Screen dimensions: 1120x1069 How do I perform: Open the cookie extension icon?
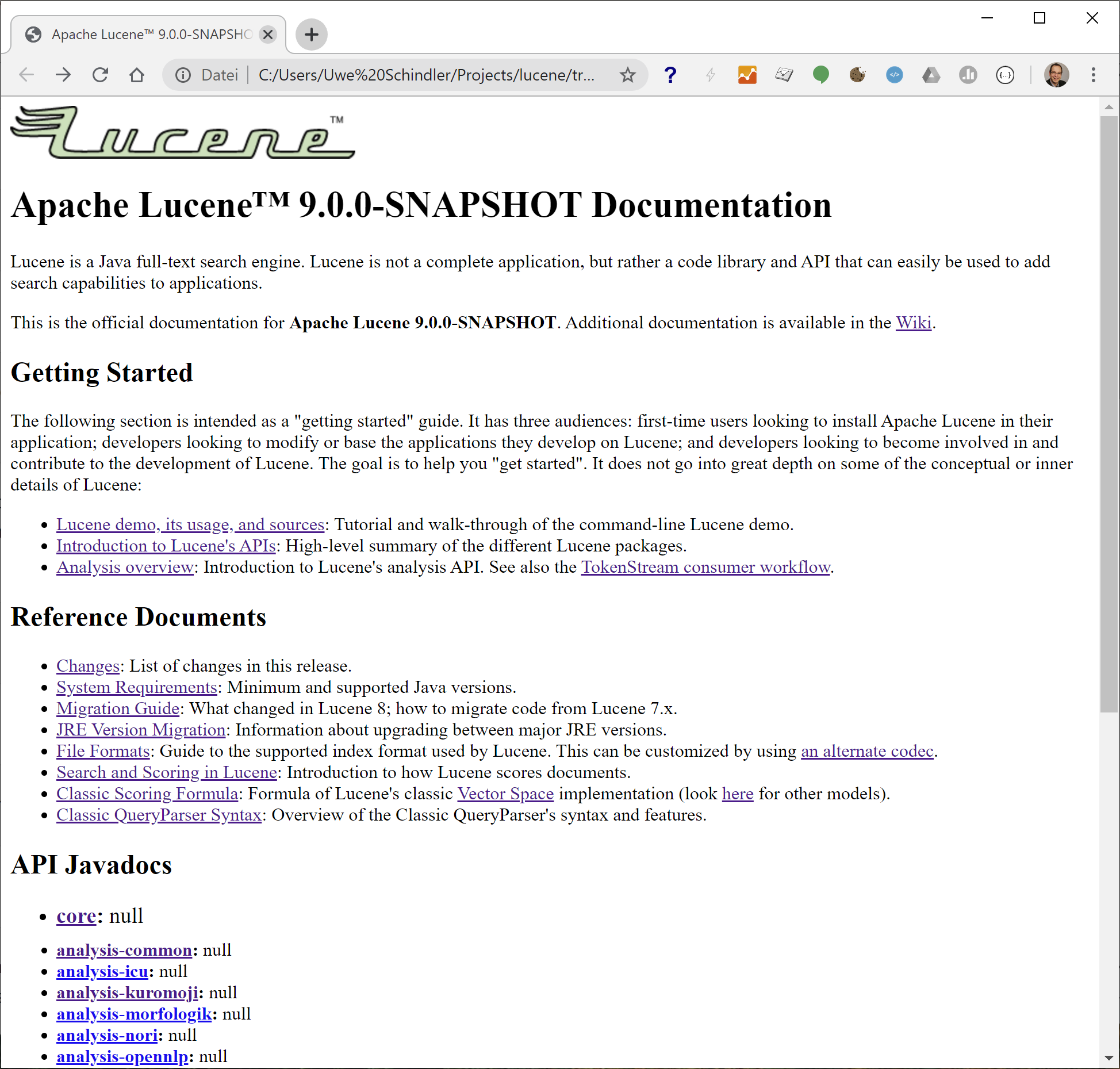click(x=858, y=75)
